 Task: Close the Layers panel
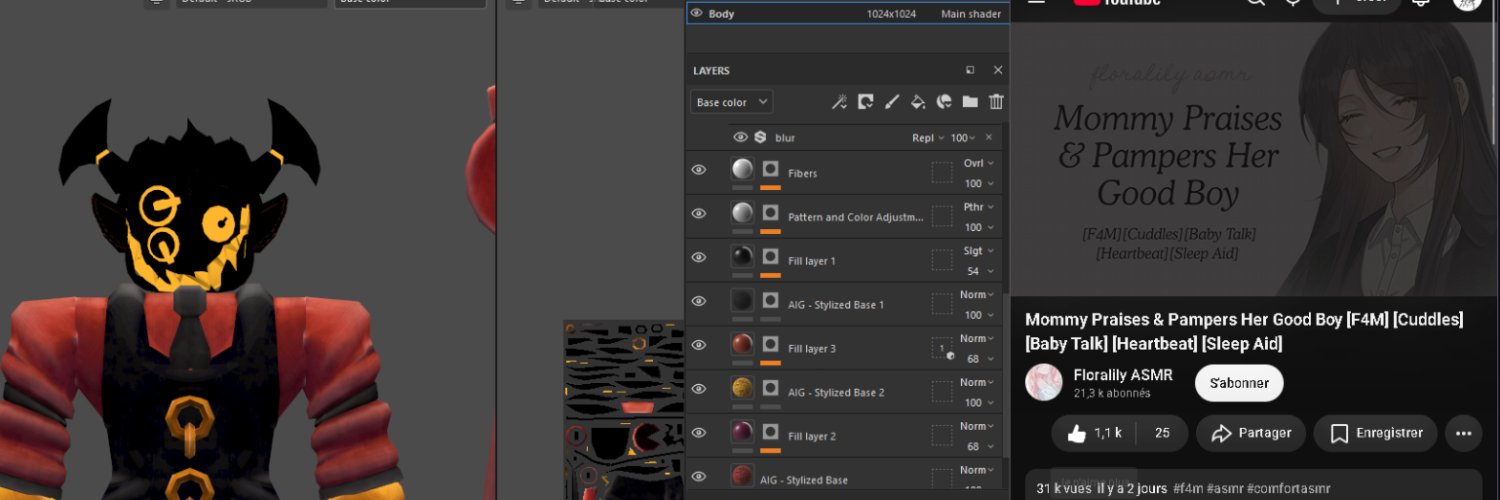(997, 70)
